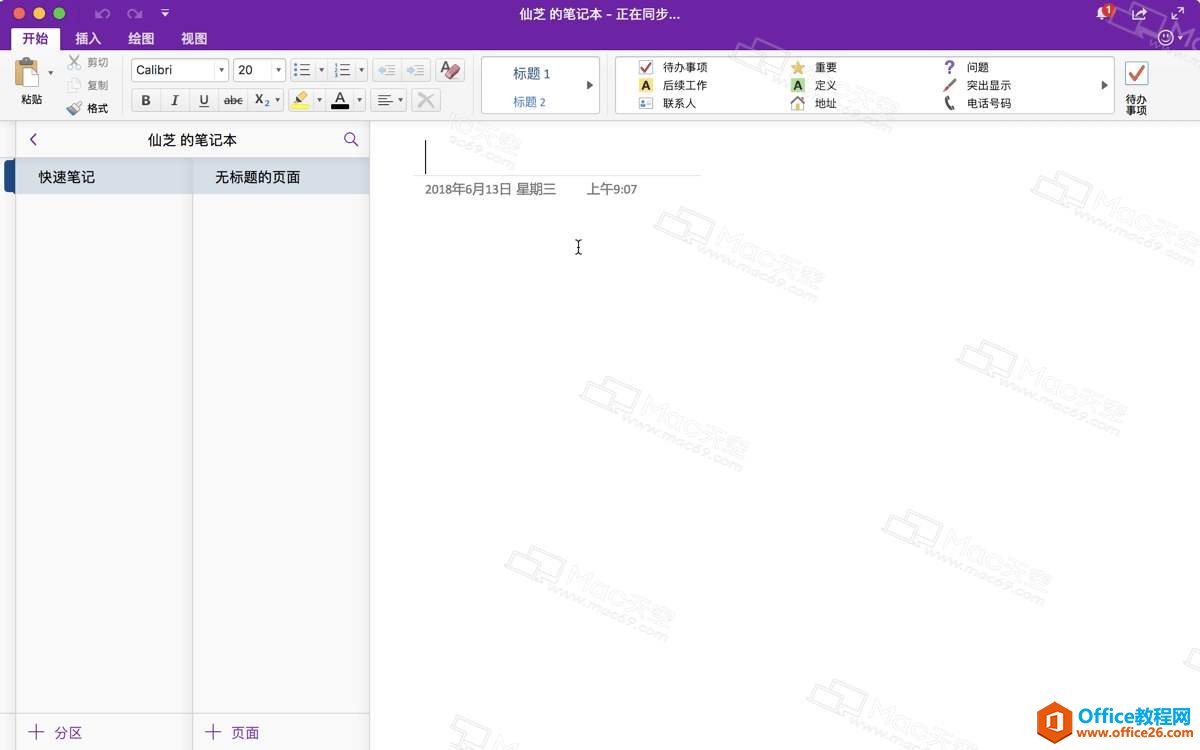Click the large 待办事项 To Do button
The height and width of the screenshot is (750, 1200).
1136,88
